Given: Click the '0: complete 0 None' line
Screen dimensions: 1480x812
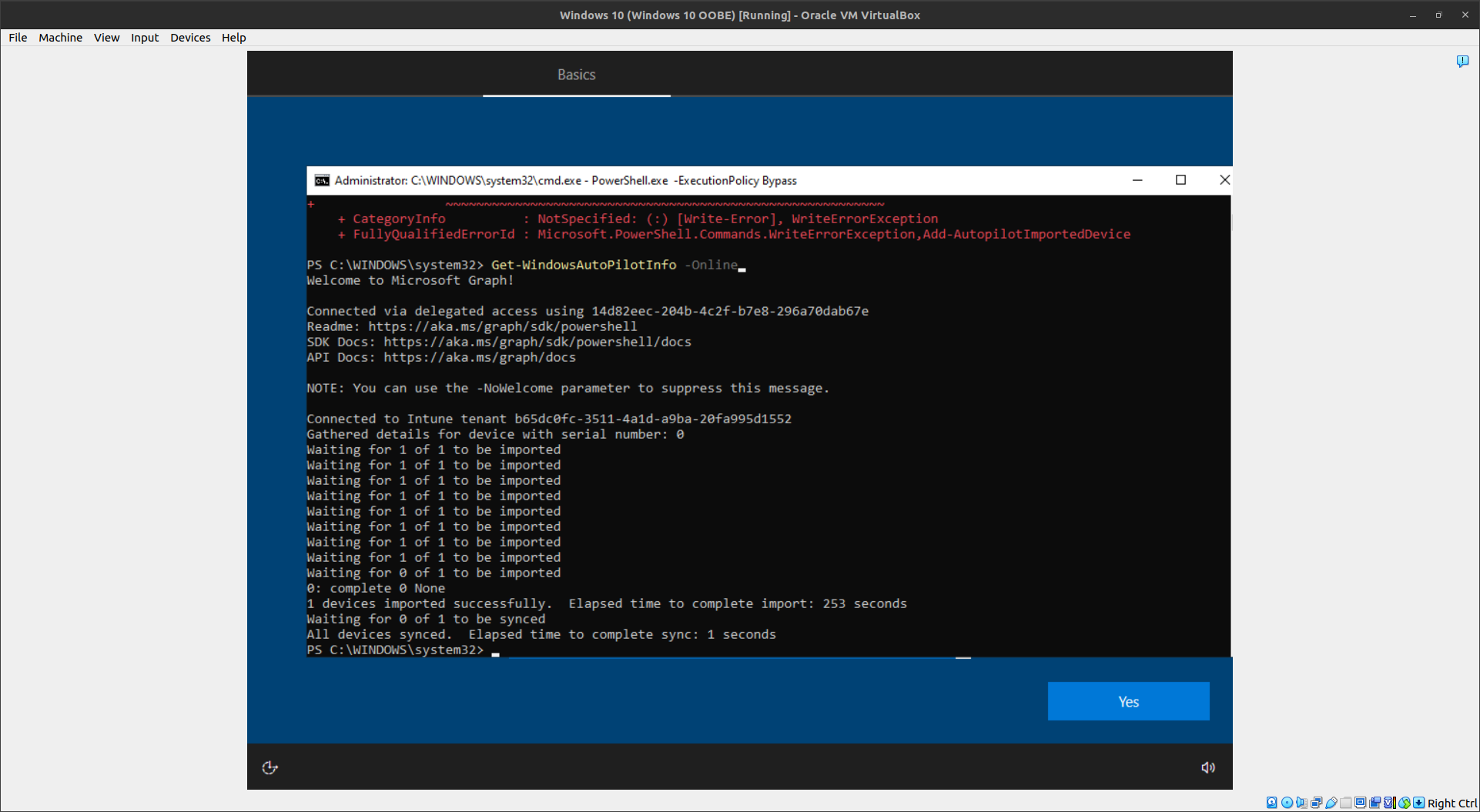Looking at the screenshot, I should (x=376, y=588).
